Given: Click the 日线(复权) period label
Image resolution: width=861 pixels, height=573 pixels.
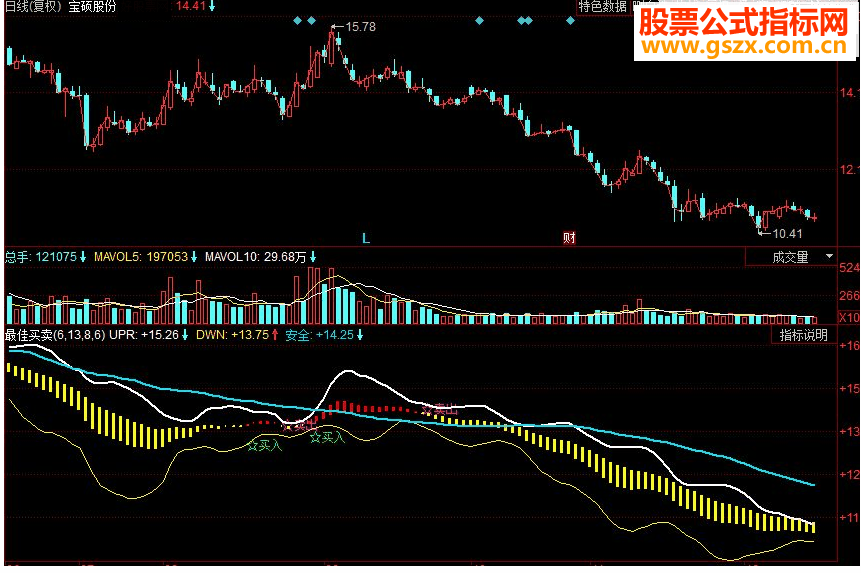Looking at the screenshot, I should pos(33,7).
